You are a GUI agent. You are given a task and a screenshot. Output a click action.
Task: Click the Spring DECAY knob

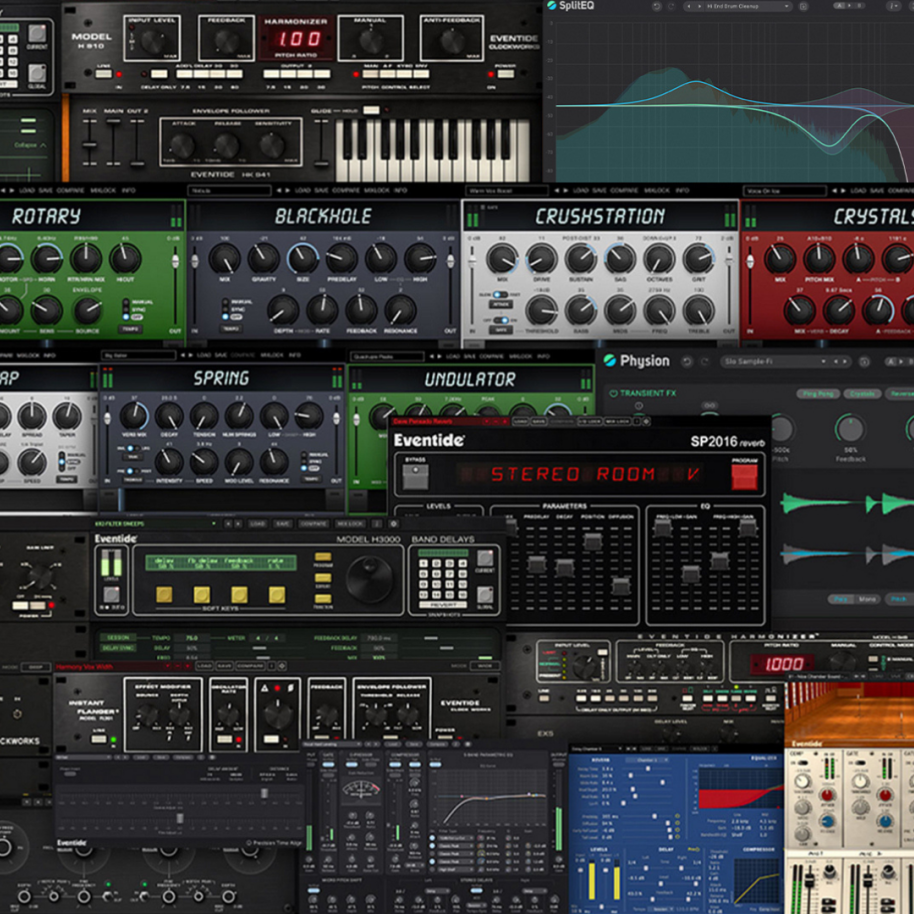169,417
